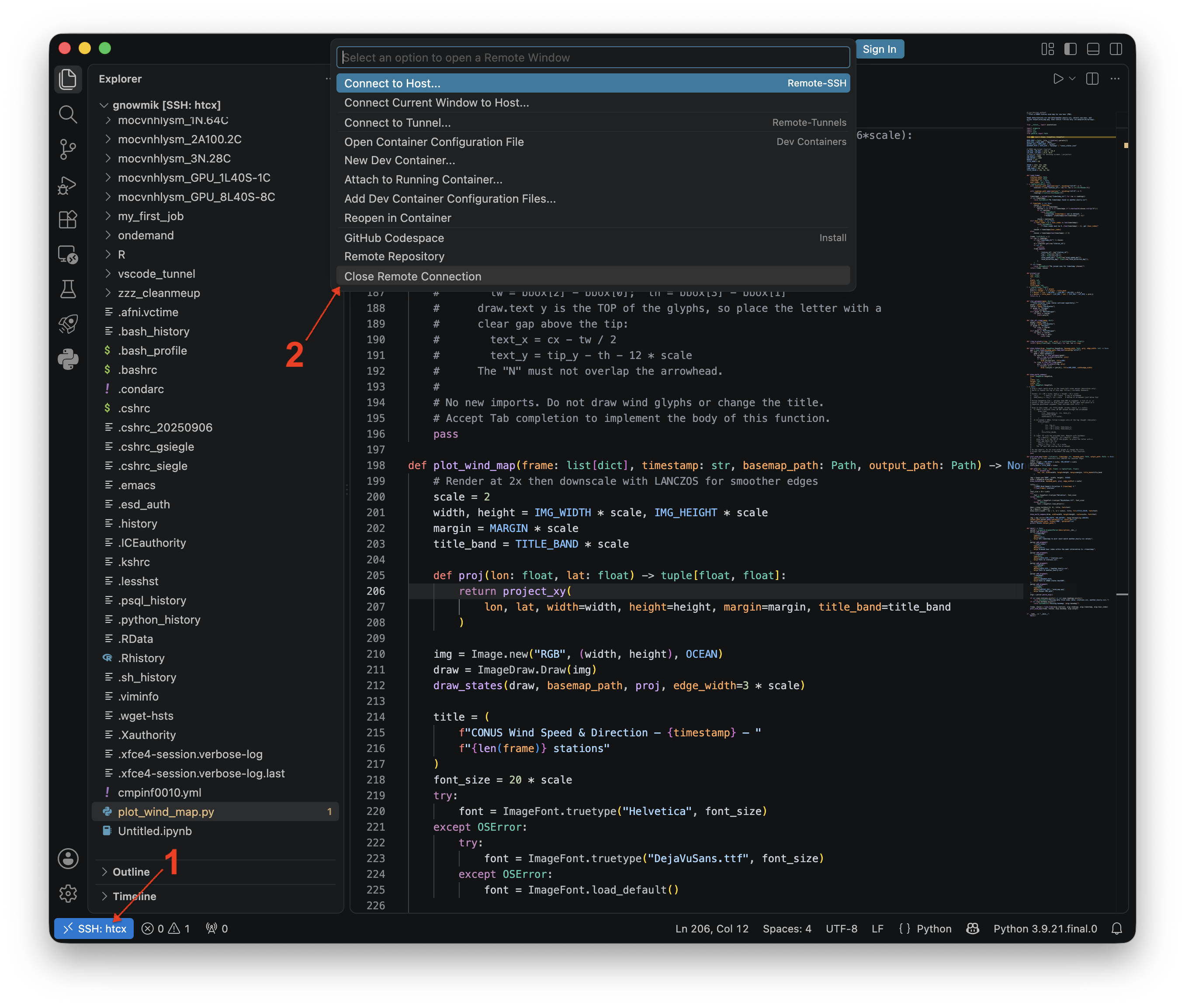Open the Source Control view icon
Image resolution: width=1185 pixels, height=1008 pixels.
point(67,149)
